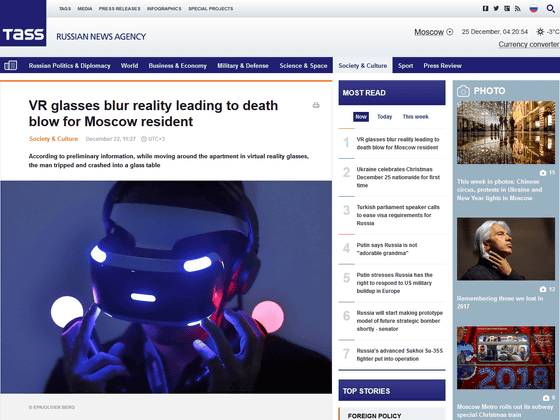
Task: Open the orange Society & Culture article tag
Action: (54, 139)
